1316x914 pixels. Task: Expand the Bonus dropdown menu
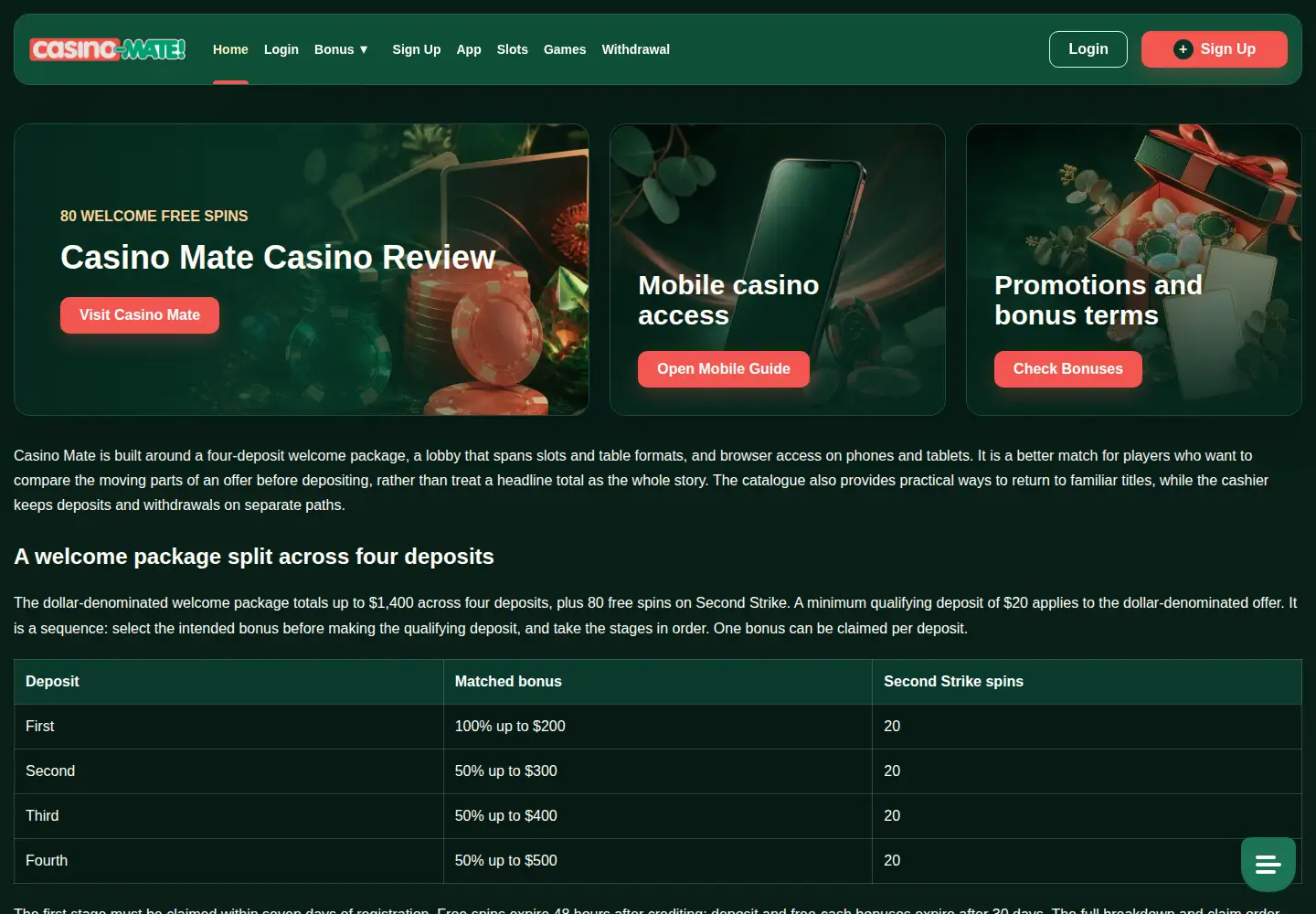(x=341, y=49)
